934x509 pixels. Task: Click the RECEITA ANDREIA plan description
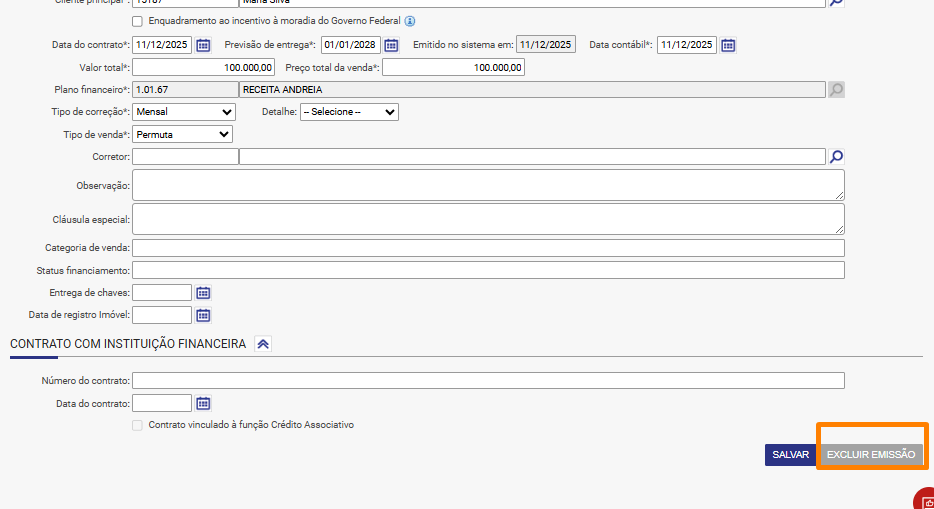(x=533, y=90)
